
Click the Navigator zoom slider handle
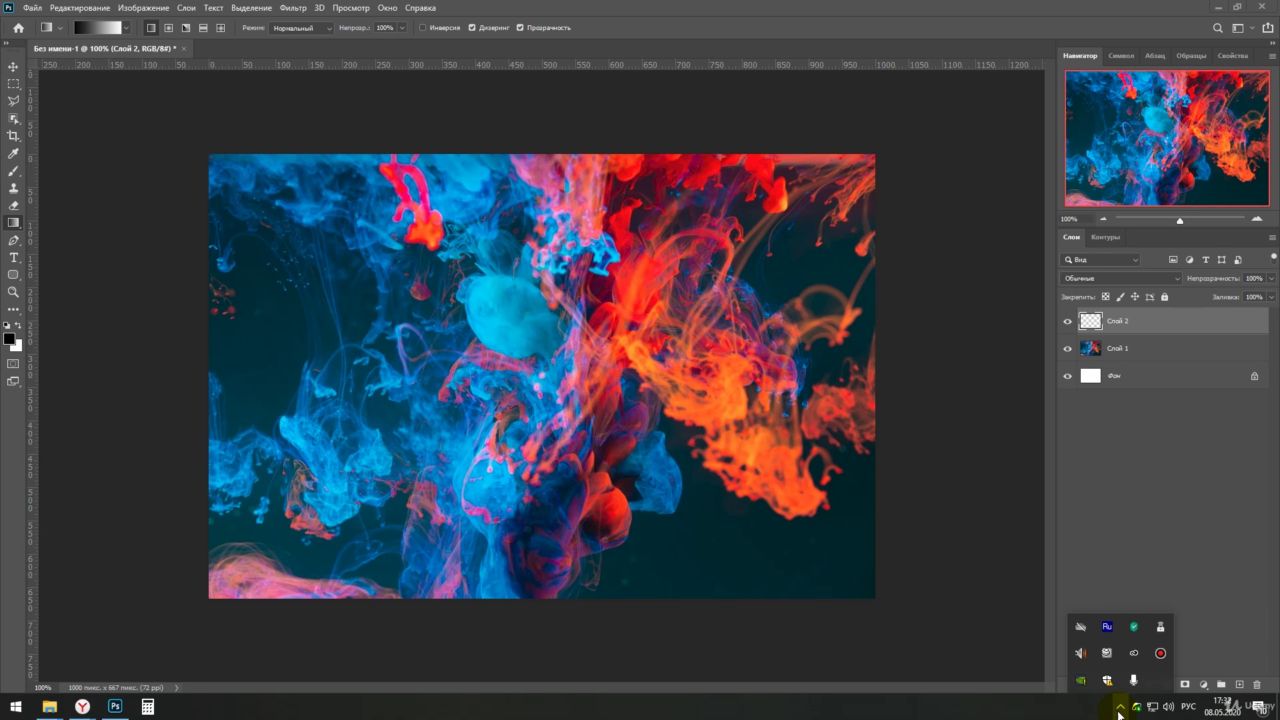(x=1180, y=220)
